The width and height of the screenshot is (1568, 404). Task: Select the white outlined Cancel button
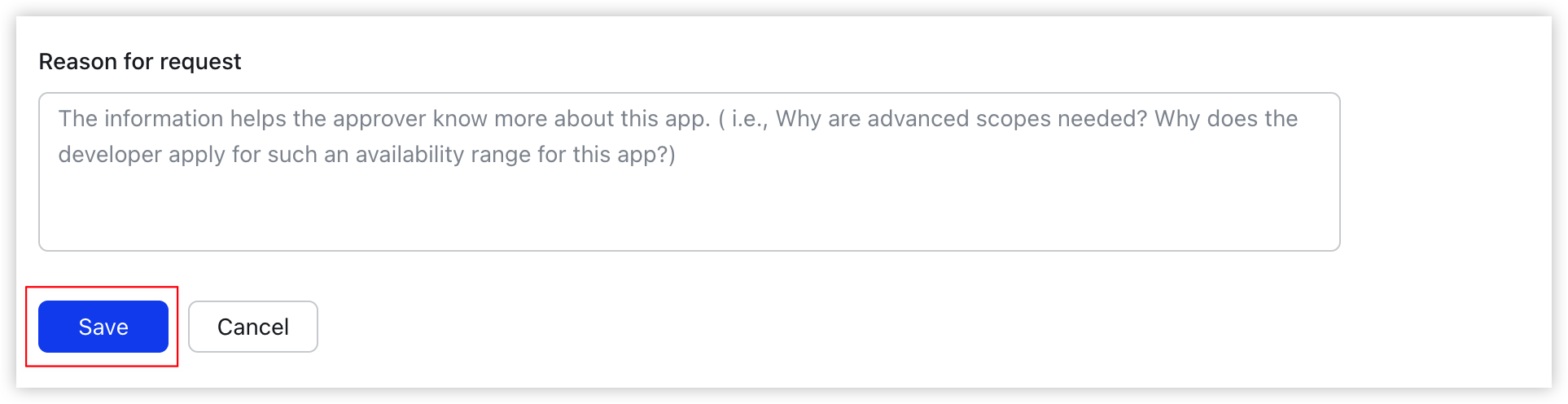click(253, 327)
